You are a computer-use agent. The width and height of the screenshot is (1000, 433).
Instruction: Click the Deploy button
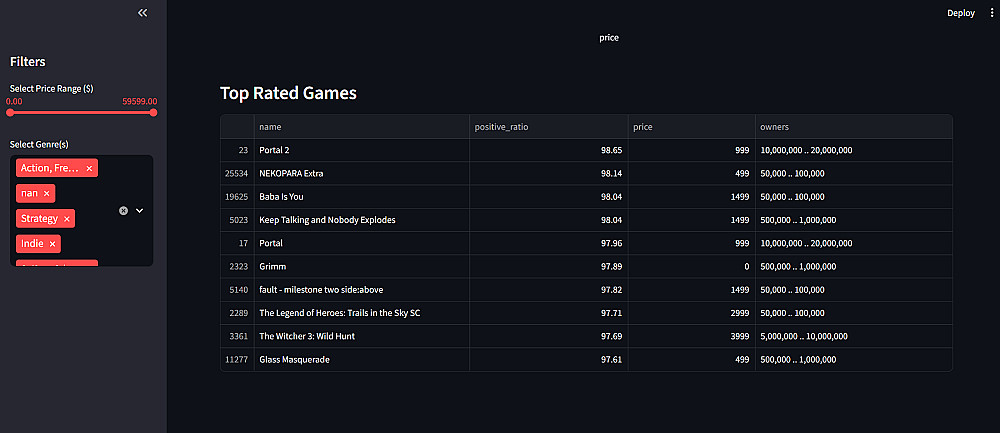pos(960,13)
